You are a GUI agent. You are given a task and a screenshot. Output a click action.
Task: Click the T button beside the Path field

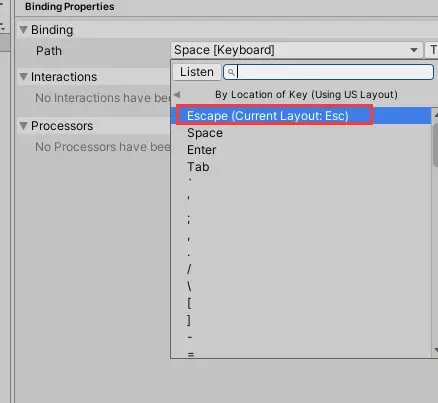coord(432,50)
